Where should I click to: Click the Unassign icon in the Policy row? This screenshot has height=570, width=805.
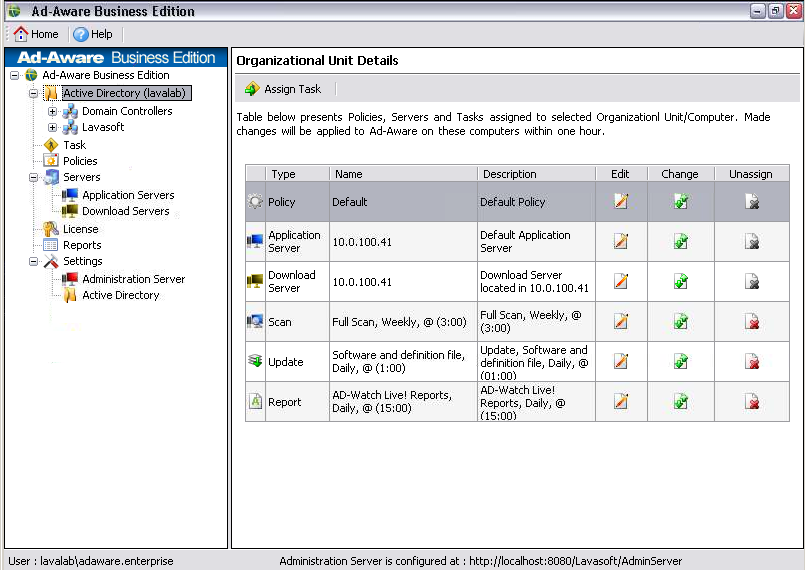pos(752,201)
